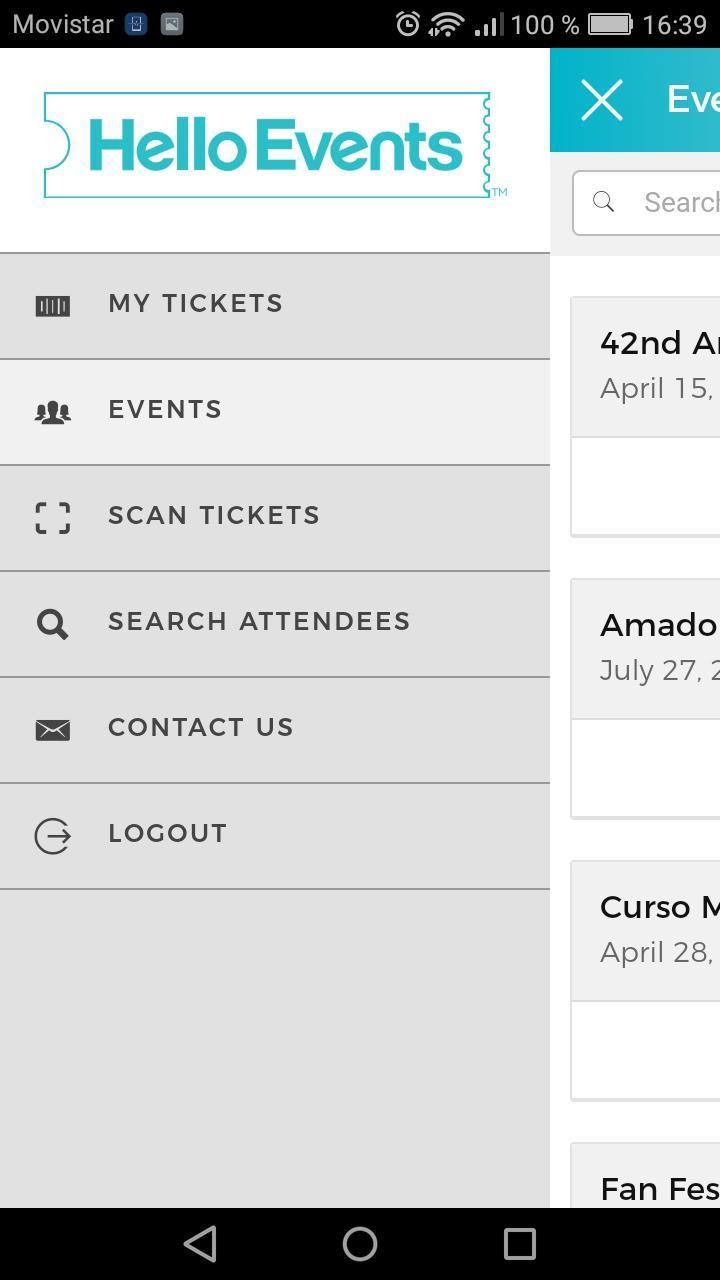Tap the scan frame icon
This screenshot has width=720, height=1280.
coord(53,518)
